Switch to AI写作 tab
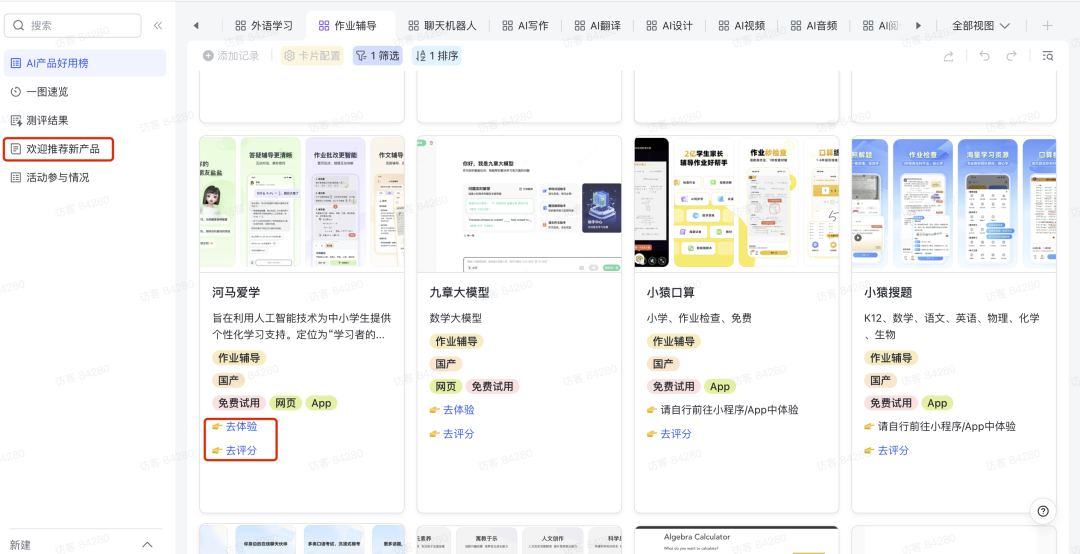This screenshot has height=554, width=1080. 525,25
